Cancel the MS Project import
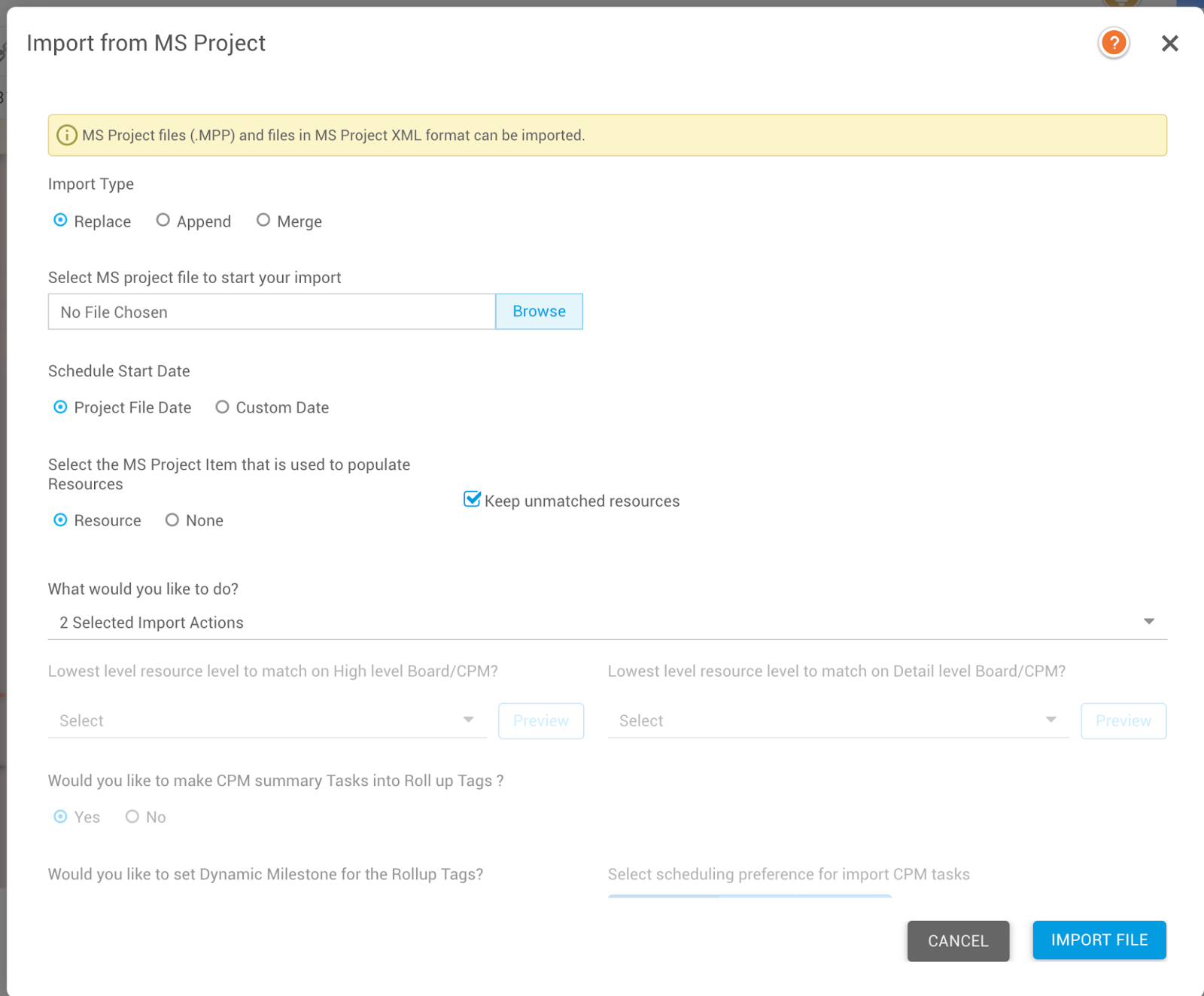The height and width of the screenshot is (996, 1204). click(958, 941)
